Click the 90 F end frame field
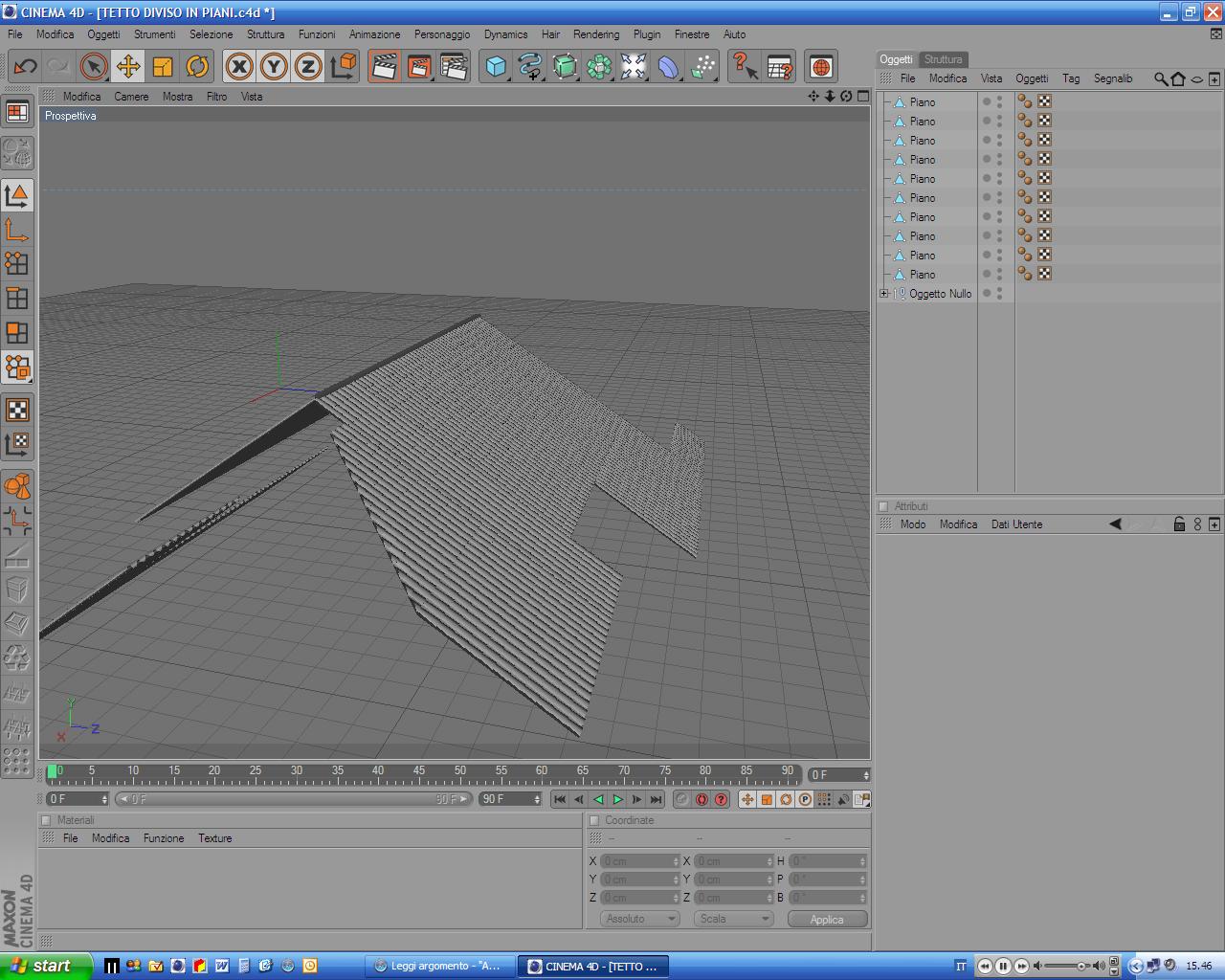The width and height of the screenshot is (1225, 980). point(510,799)
